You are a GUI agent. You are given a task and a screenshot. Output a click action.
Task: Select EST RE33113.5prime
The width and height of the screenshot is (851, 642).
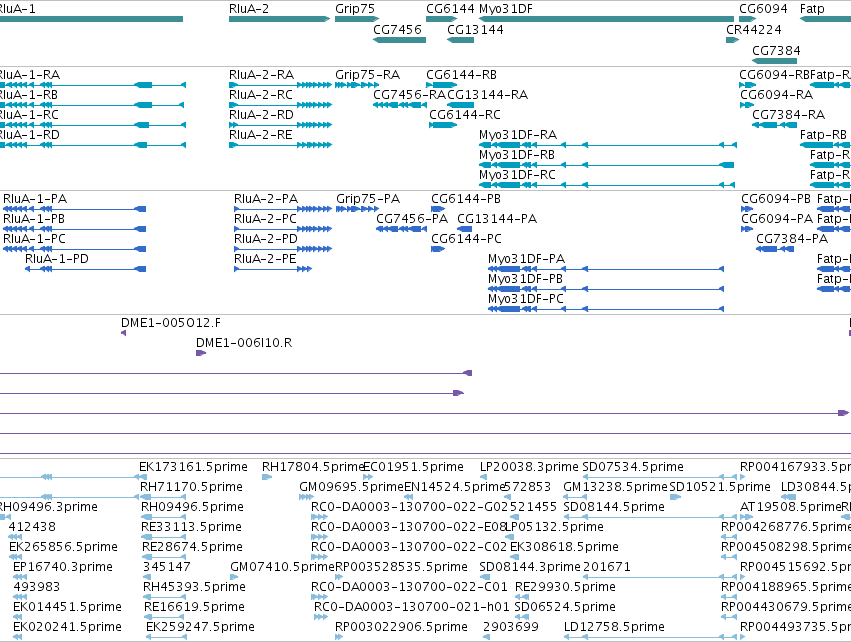[x=192, y=527]
